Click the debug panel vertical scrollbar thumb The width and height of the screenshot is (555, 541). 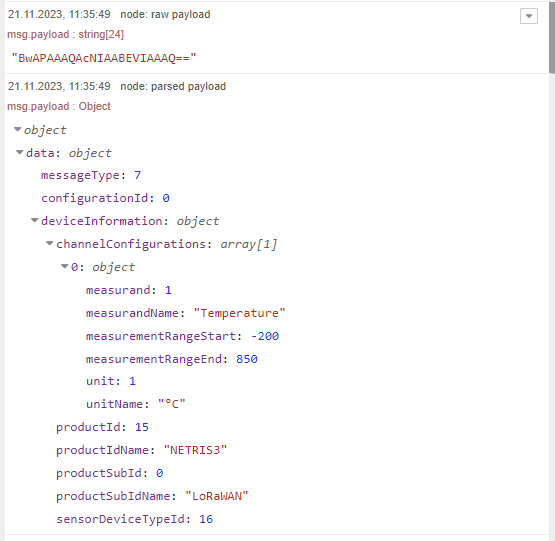point(552,37)
